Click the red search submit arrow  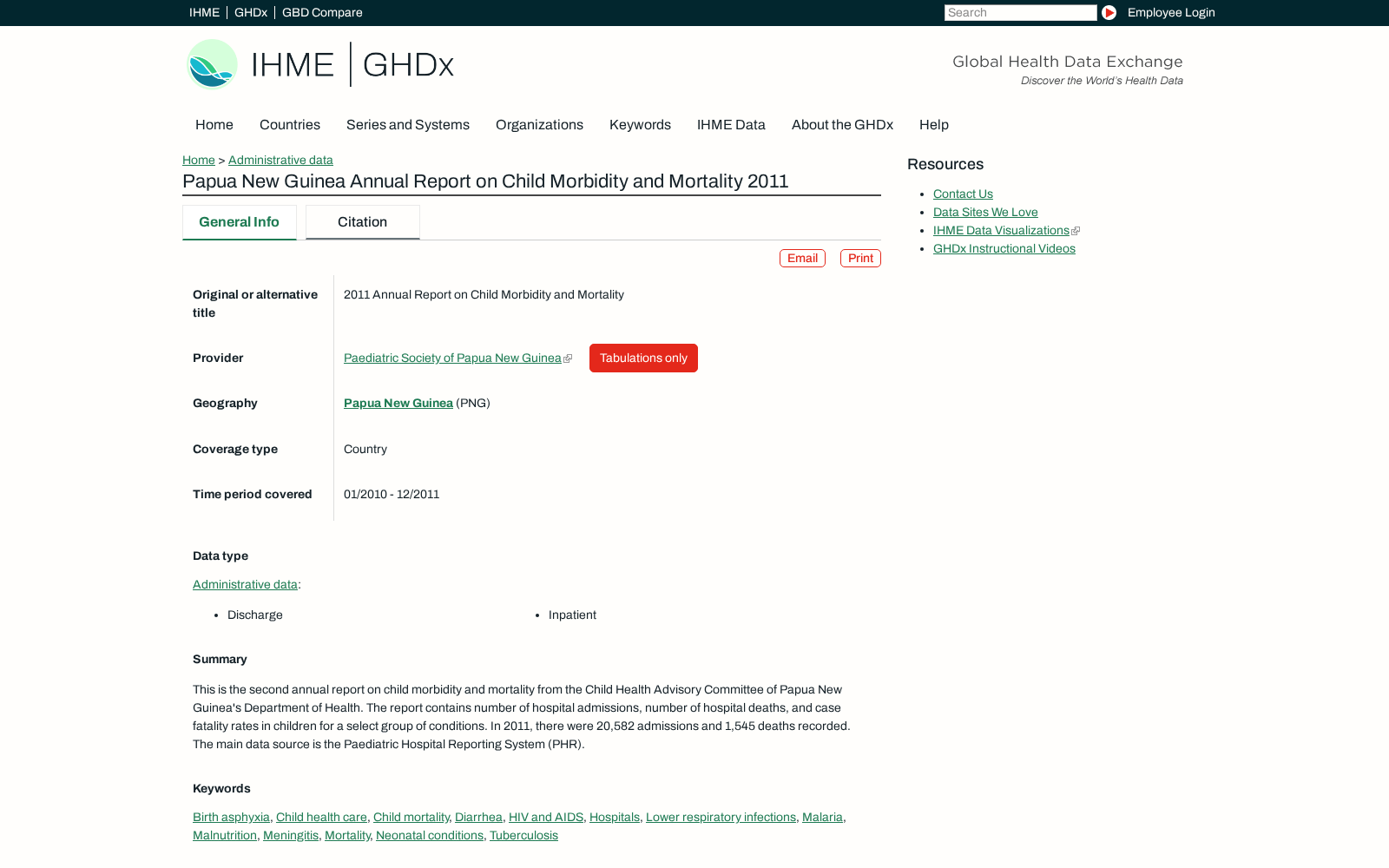click(x=1109, y=13)
